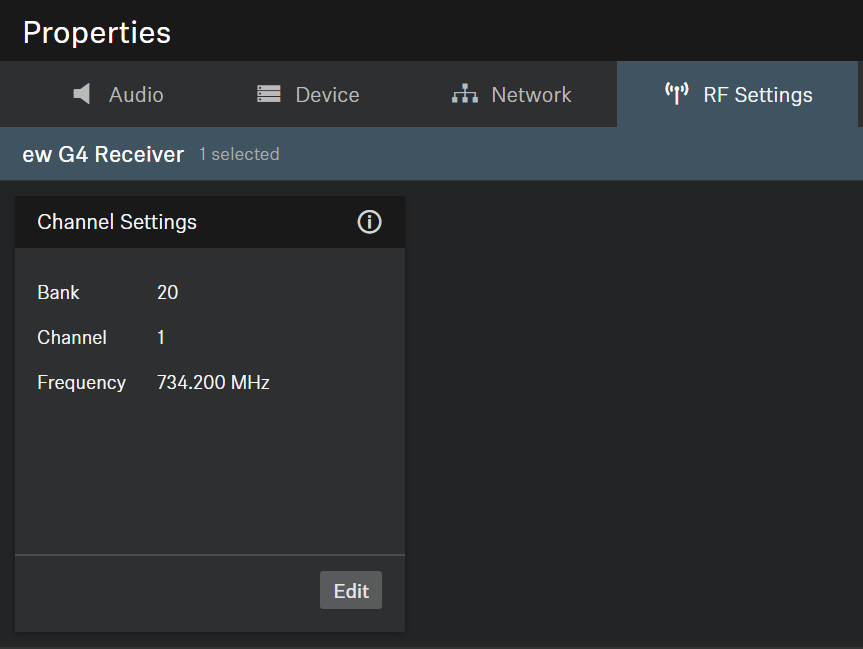Image resolution: width=863 pixels, height=649 pixels.
Task: Click the antenna icon on RF Settings
Action: (x=677, y=94)
